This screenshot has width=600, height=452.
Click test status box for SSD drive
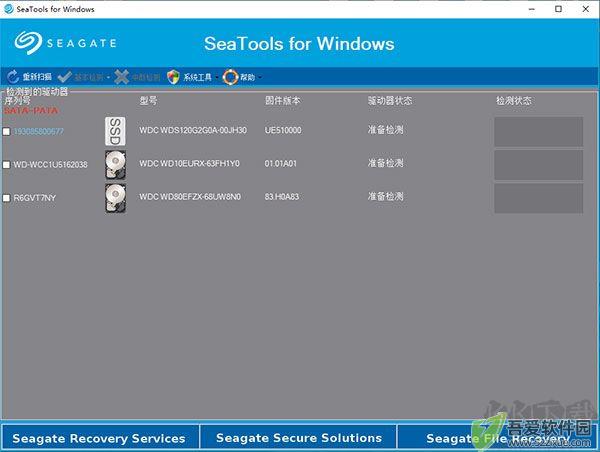click(538, 132)
